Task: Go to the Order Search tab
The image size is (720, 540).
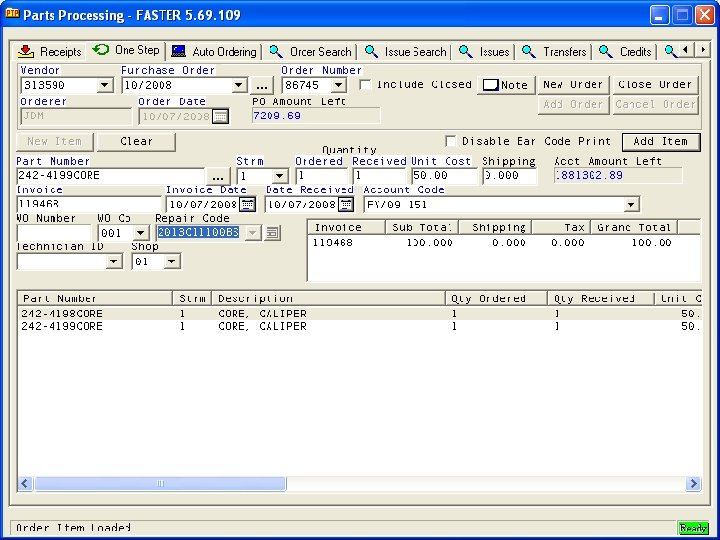Action: (310, 51)
